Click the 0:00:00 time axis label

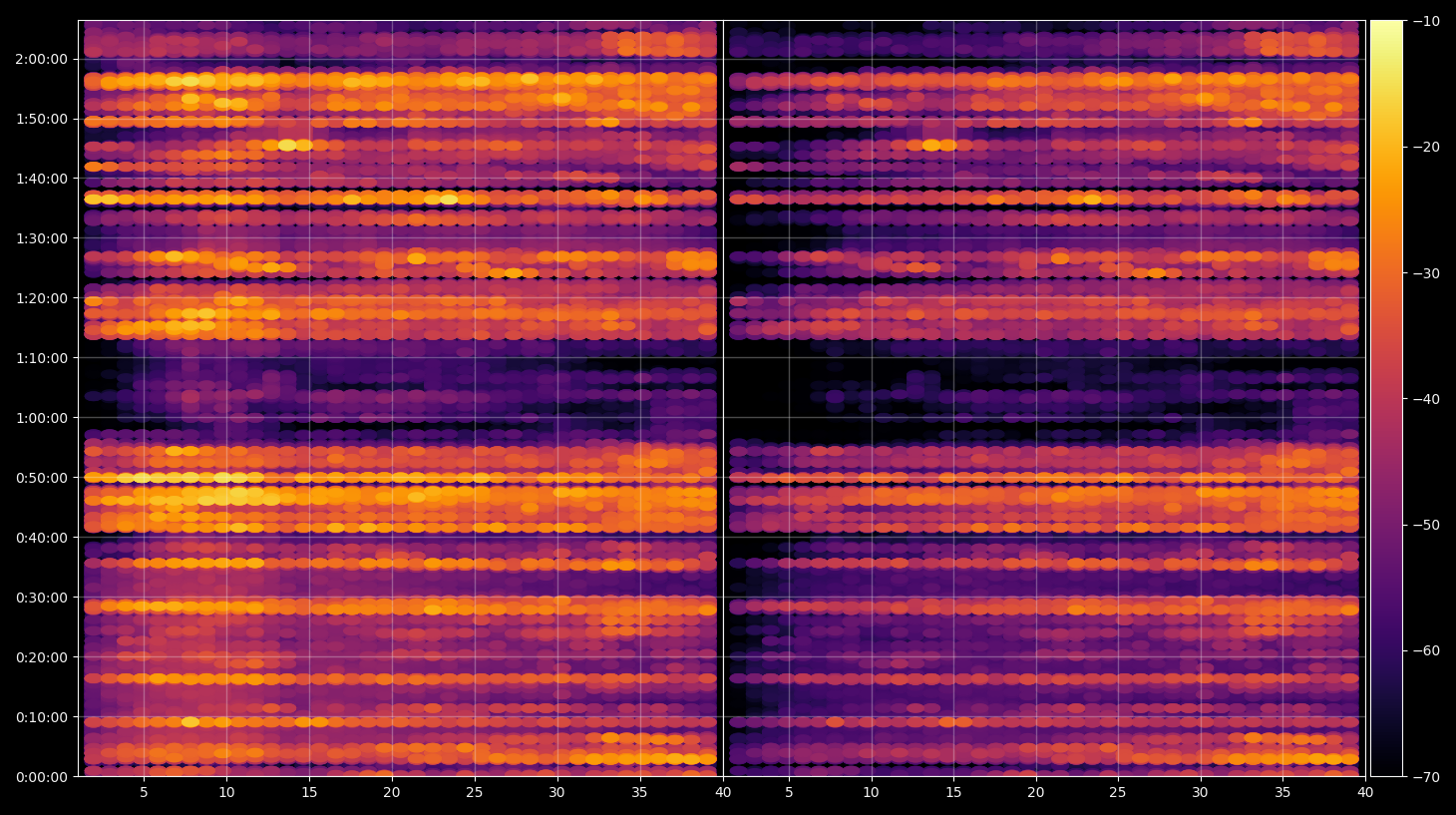tap(41, 777)
